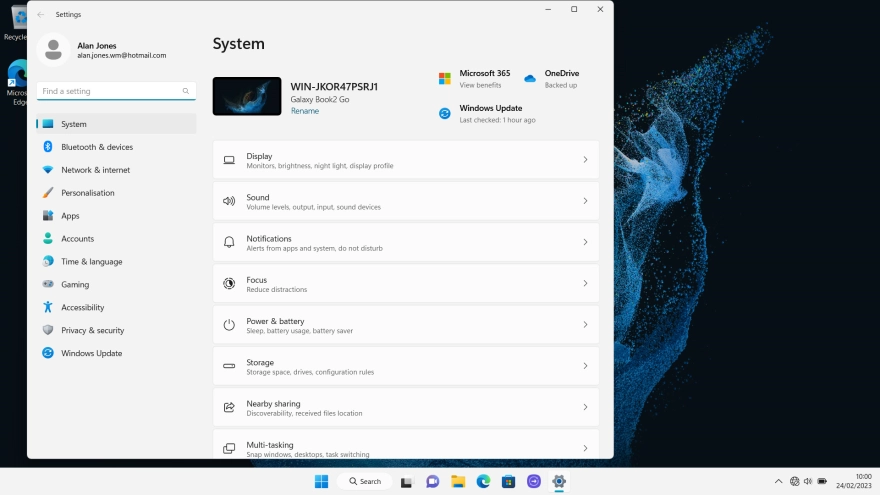The image size is (880, 495).
Task: Open Personalisation settings page
Action: click(x=87, y=193)
